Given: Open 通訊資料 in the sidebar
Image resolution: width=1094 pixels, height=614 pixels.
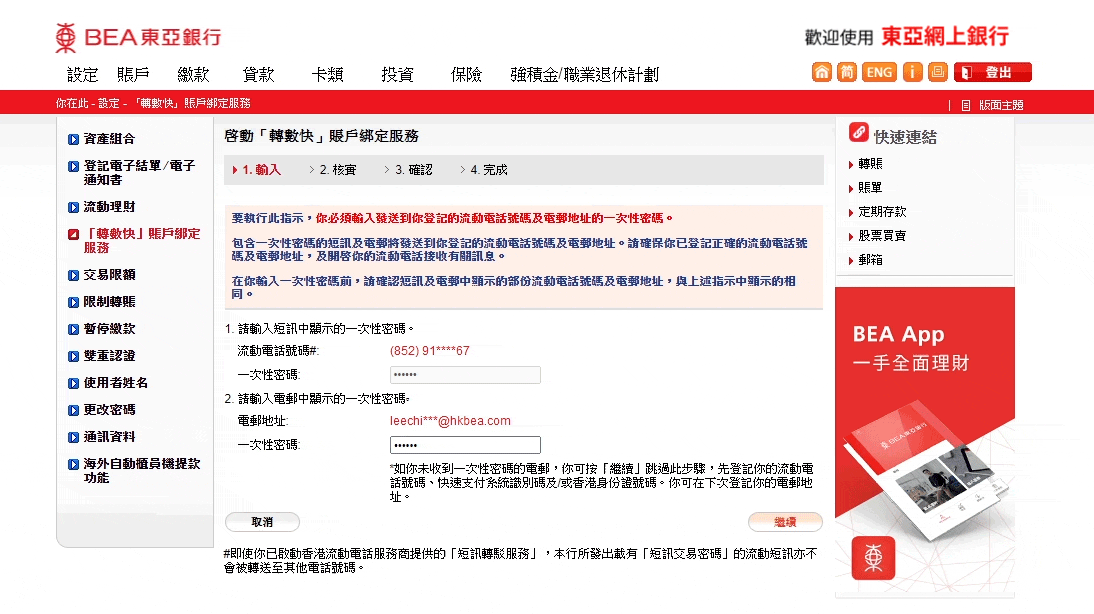Looking at the screenshot, I should click(109, 437).
